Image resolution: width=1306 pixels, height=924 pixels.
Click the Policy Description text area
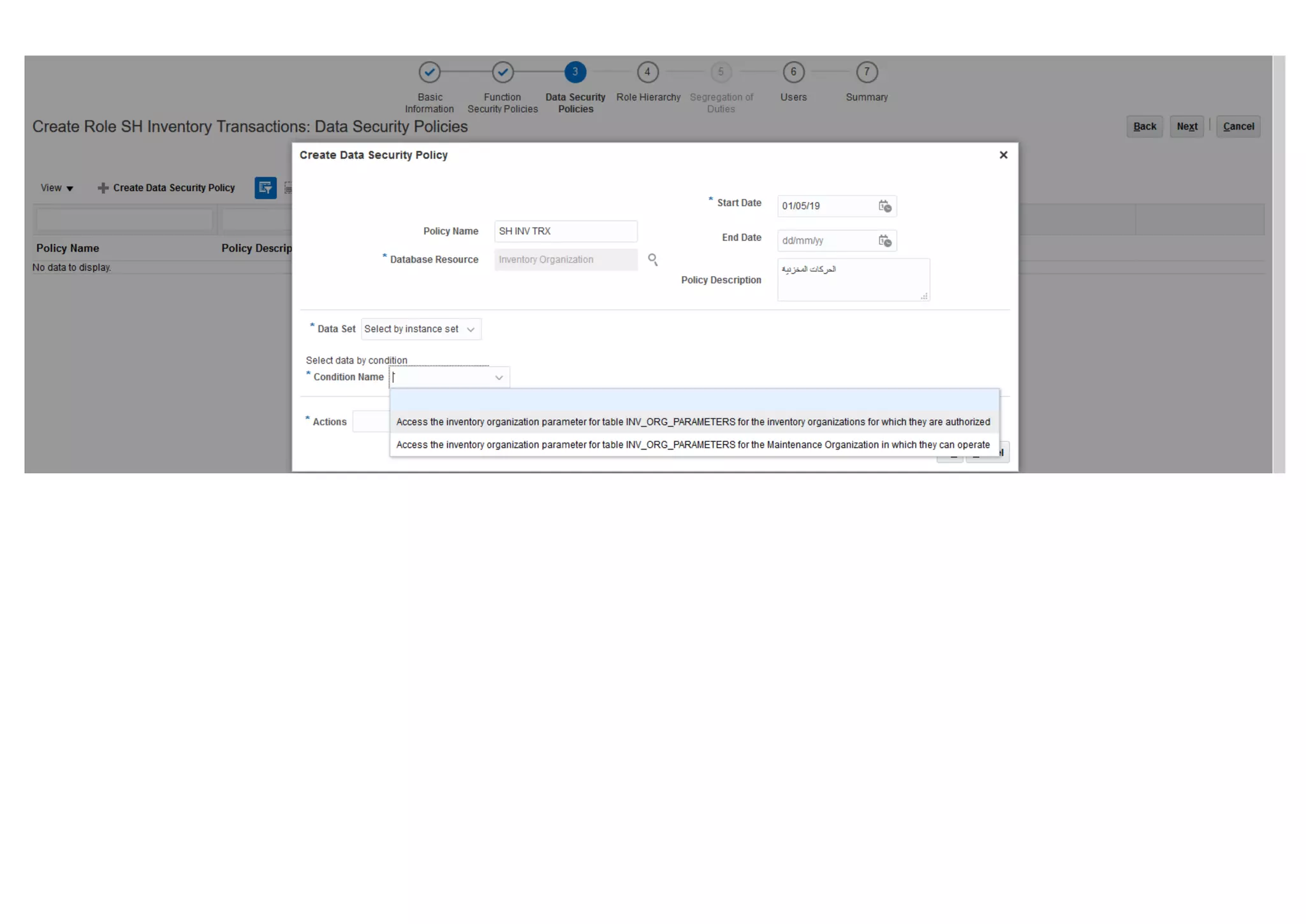(x=853, y=280)
